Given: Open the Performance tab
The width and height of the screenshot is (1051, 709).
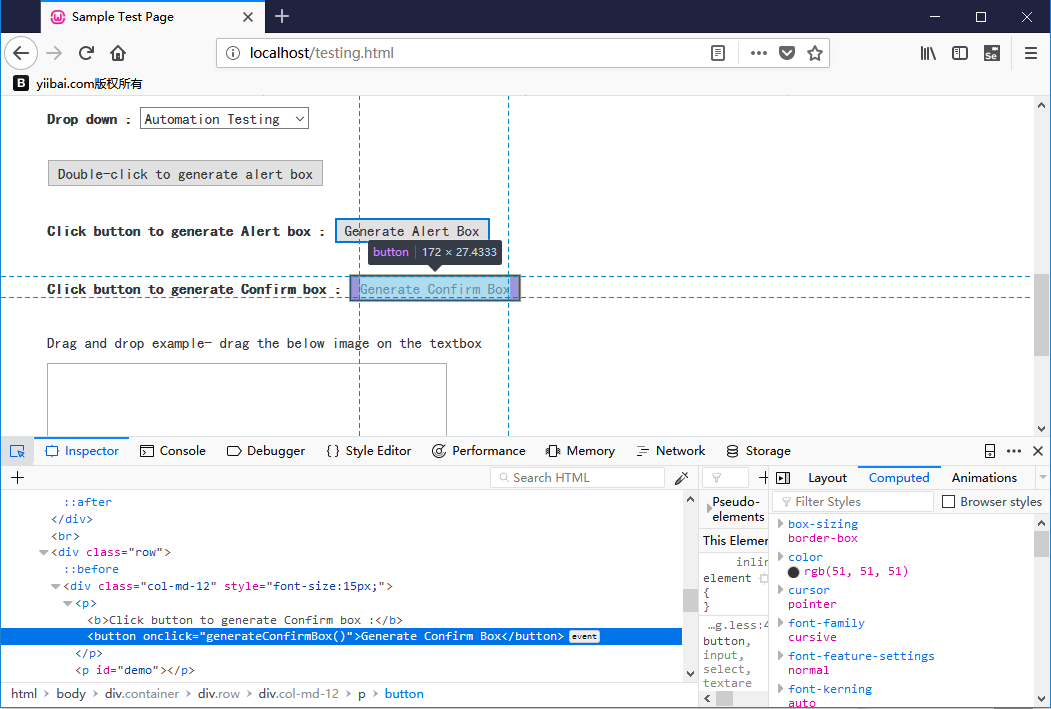Looking at the screenshot, I should [479, 451].
